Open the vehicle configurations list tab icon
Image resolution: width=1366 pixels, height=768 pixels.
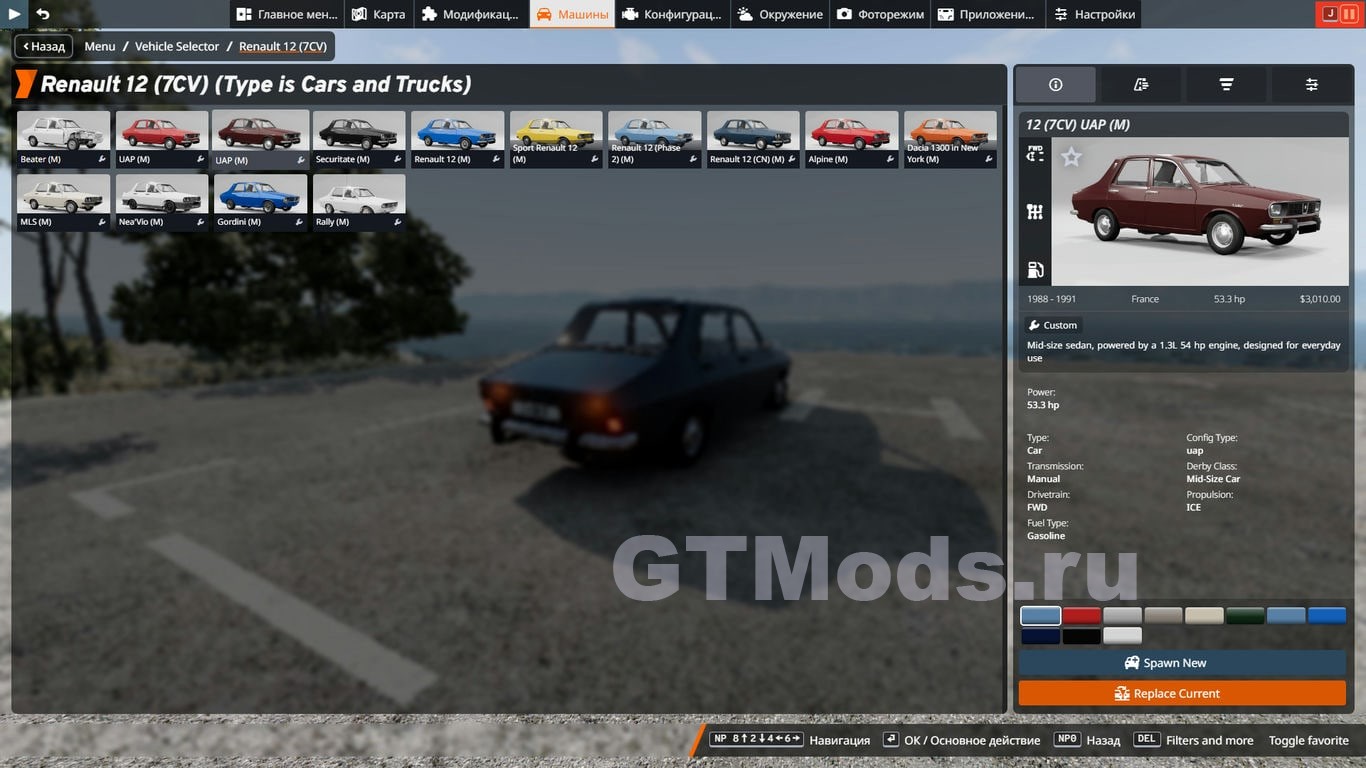click(1141, 85)
